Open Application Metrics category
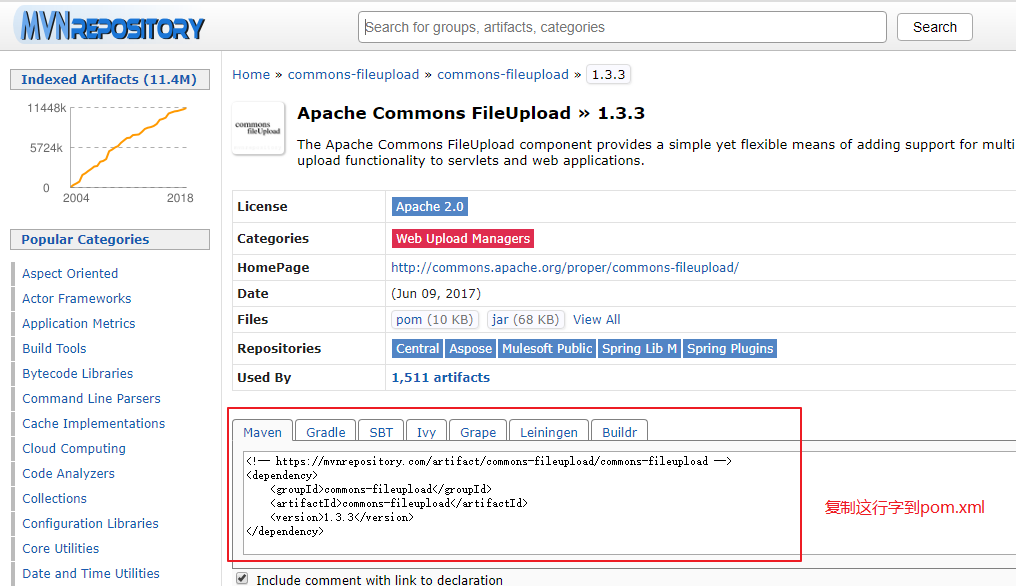Viewport: 1016px width, 586px height. [78, 323]
